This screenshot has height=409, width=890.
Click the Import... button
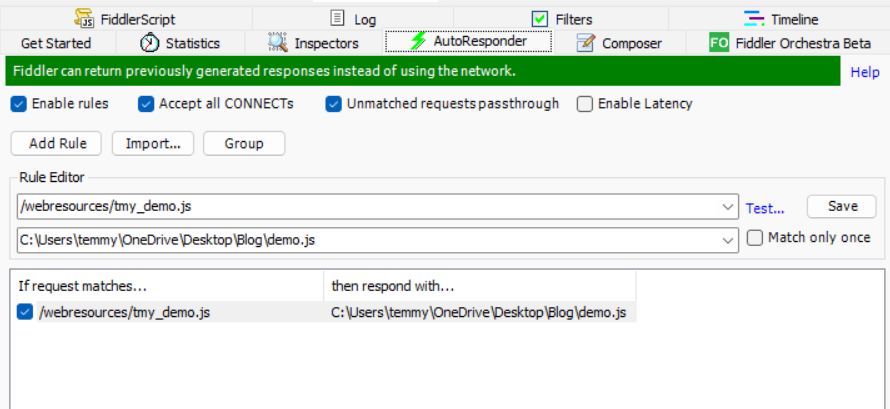coord(153,144)
